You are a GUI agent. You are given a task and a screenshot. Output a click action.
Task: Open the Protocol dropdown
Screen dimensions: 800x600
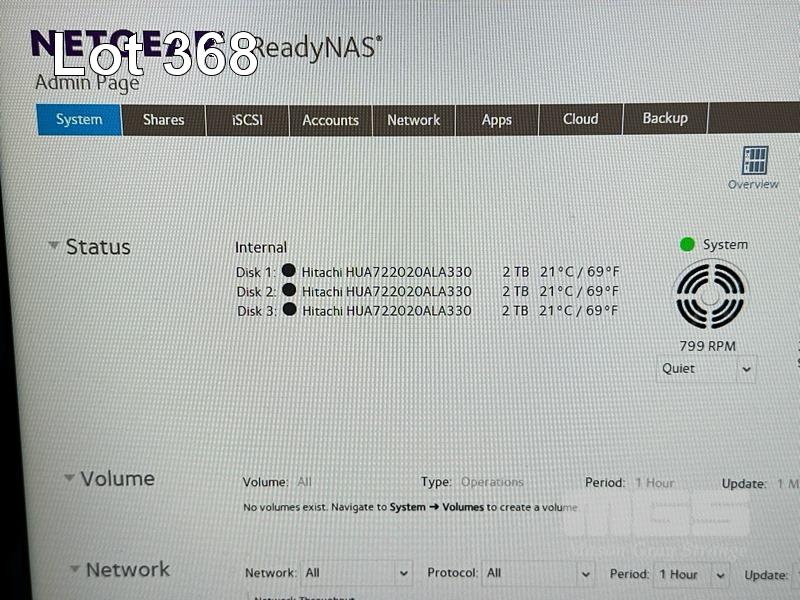pyautogui.click(x=537, y=573)
